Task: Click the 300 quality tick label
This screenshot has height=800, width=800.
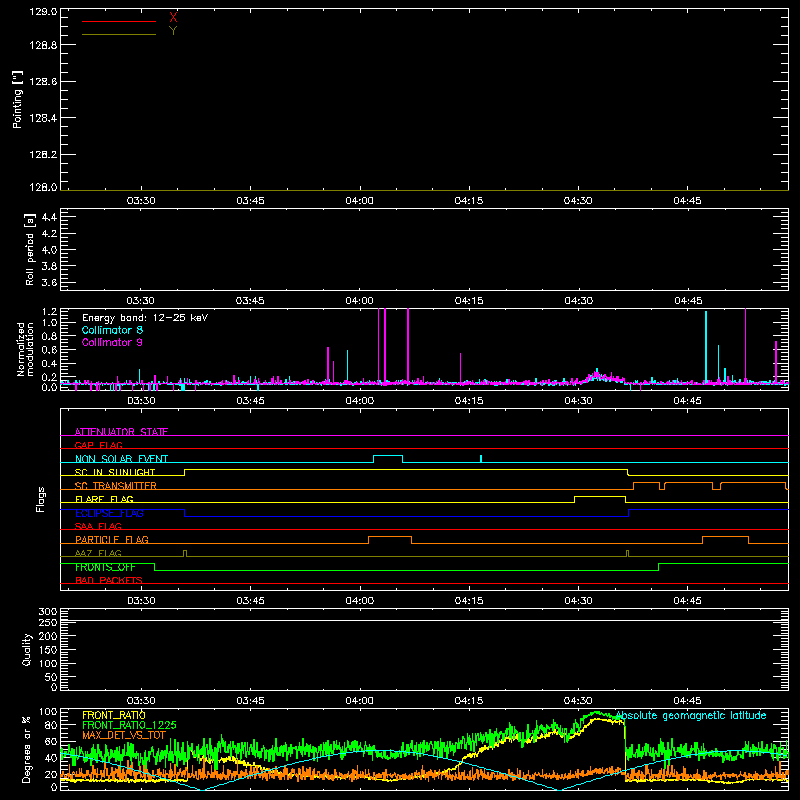Action: click(48, 611)
